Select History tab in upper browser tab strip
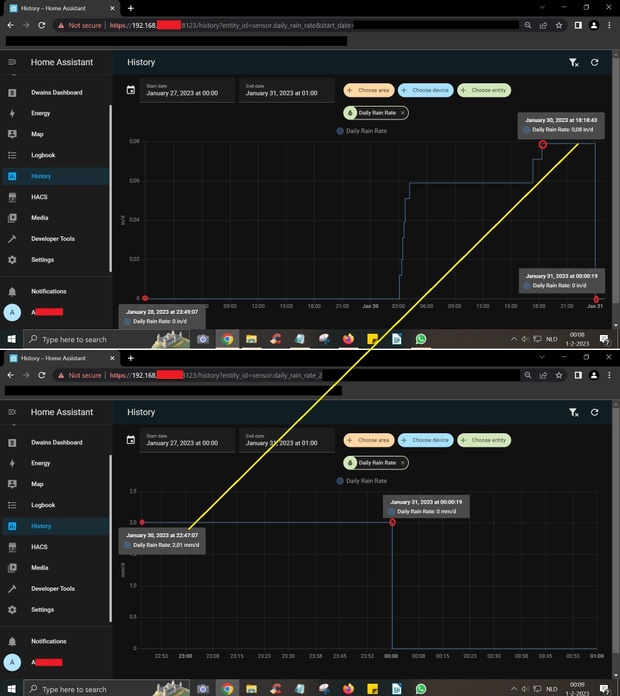 [x=62, y=8]
